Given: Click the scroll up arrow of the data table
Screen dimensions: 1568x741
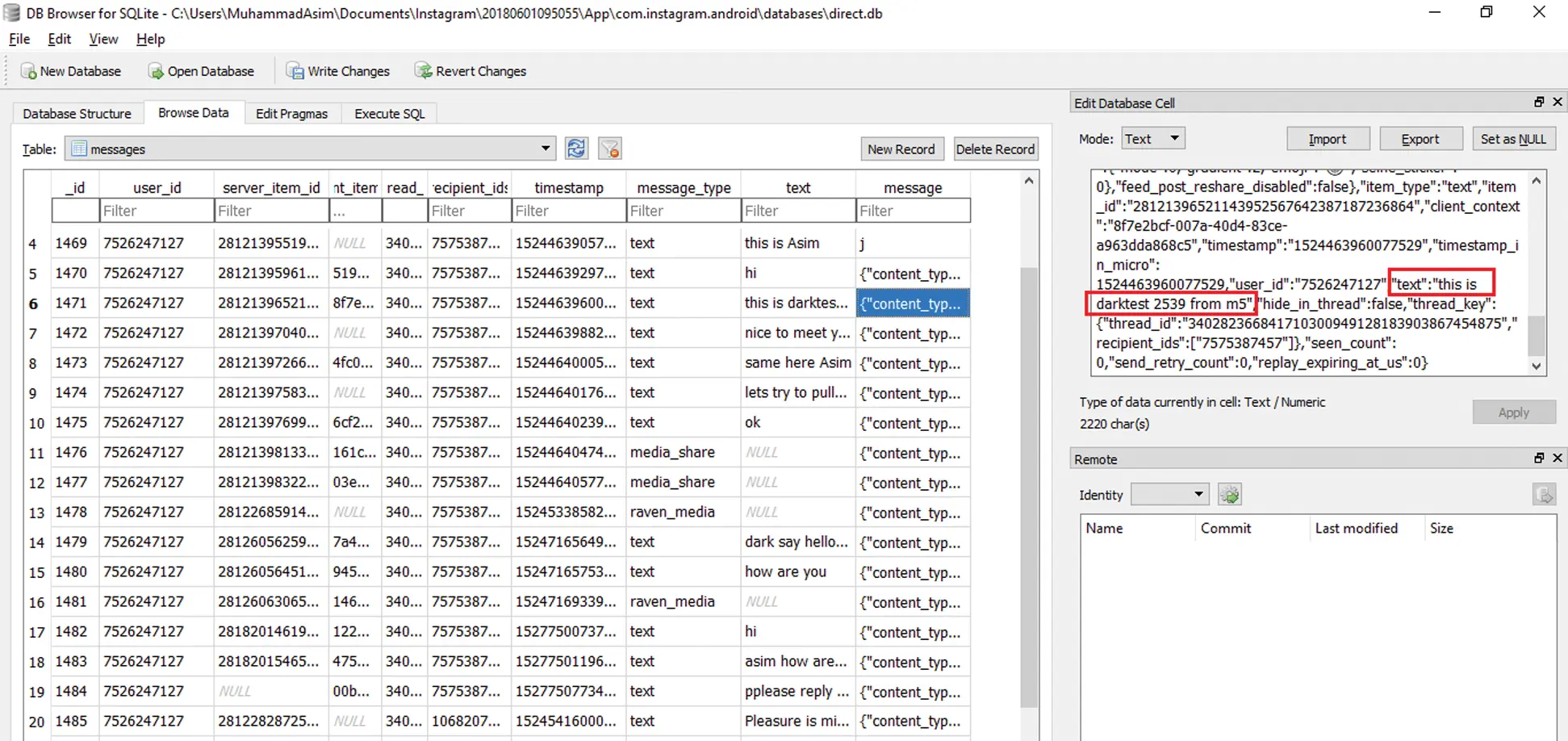Looking at the screenshot, I should point(1028,181).
